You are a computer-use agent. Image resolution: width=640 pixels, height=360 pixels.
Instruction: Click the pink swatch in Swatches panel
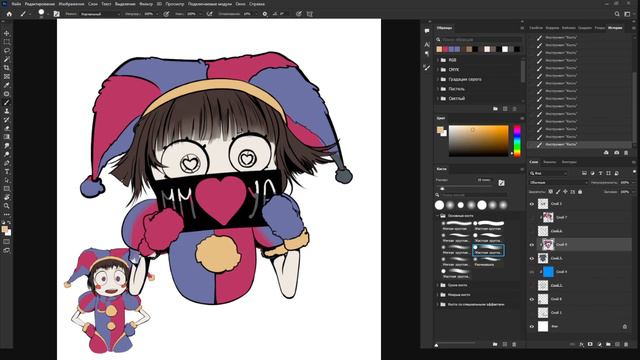(x=445, y=49)
